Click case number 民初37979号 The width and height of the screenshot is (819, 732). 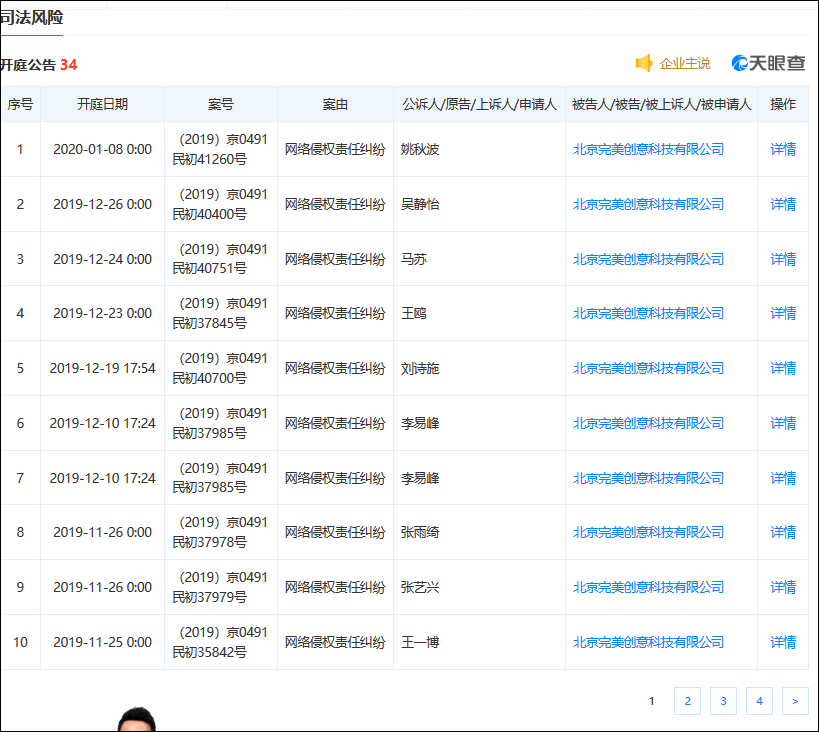click(x=209, y=597)
